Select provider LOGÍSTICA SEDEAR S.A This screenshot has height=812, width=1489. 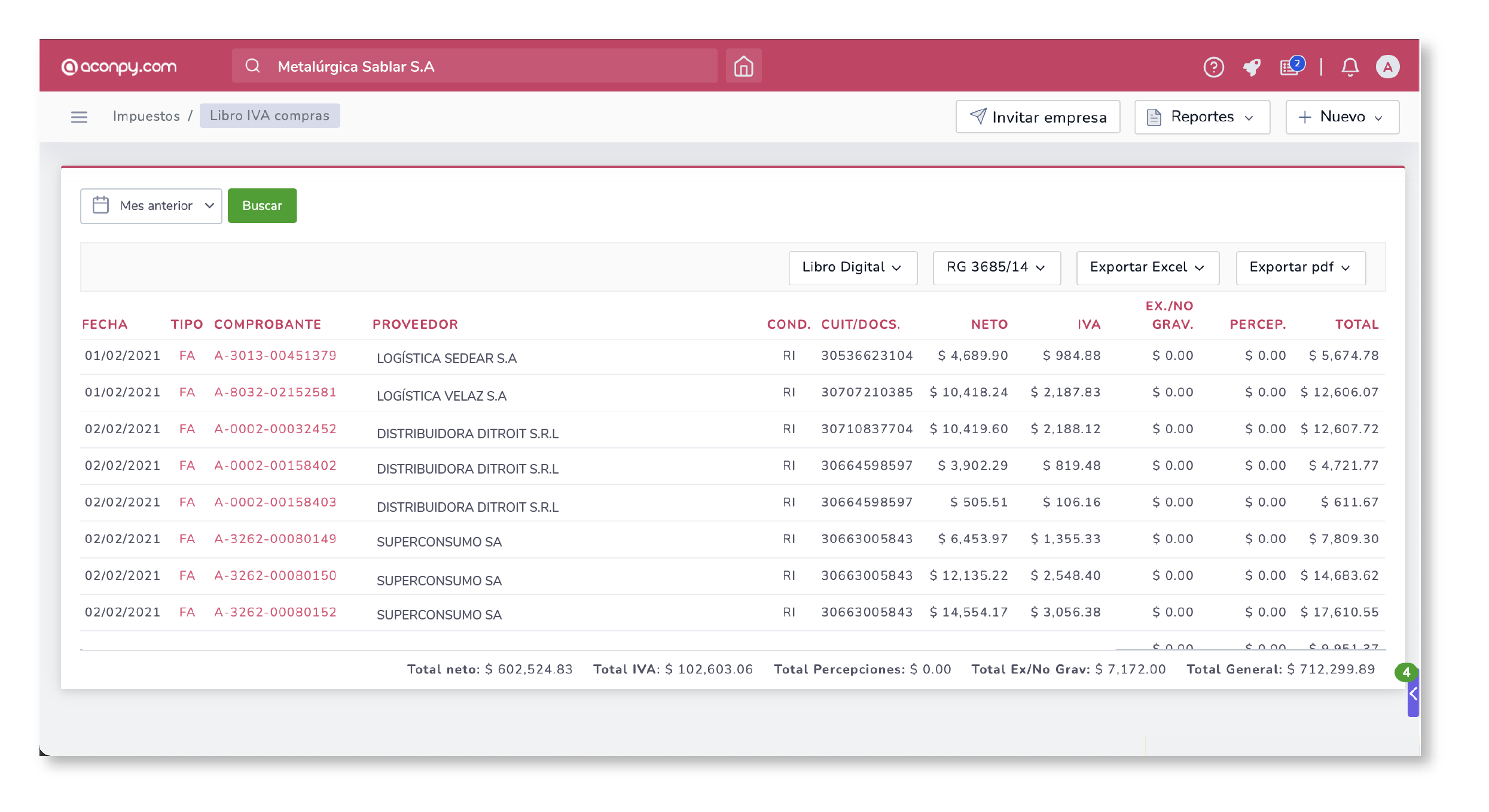click(447, 358)
